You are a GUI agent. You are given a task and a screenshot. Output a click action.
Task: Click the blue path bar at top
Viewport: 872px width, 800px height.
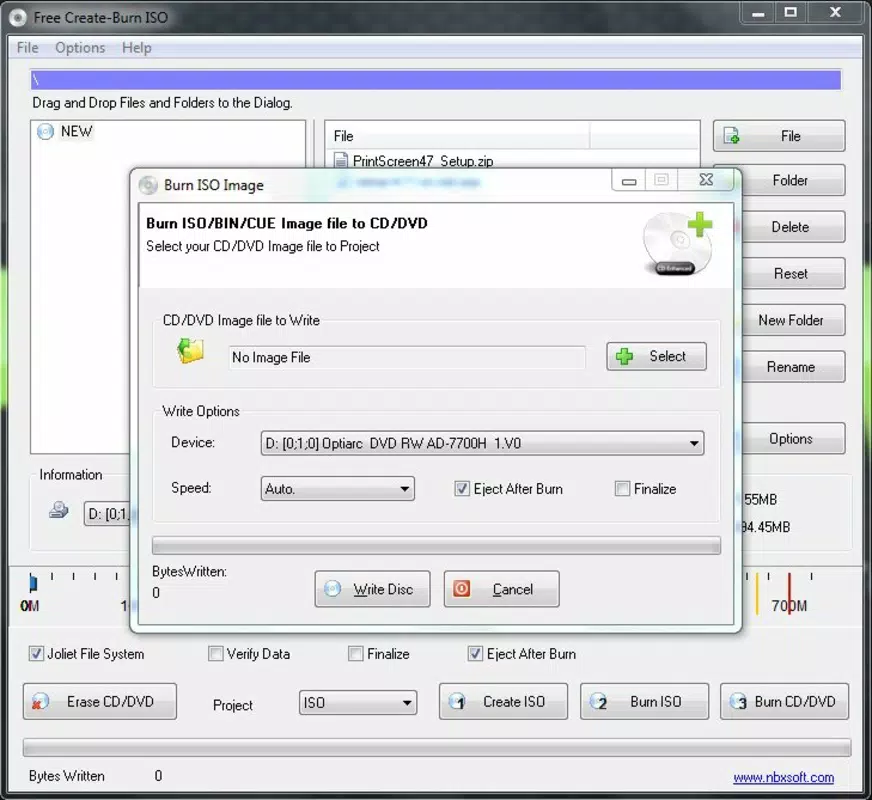[435, 80]
